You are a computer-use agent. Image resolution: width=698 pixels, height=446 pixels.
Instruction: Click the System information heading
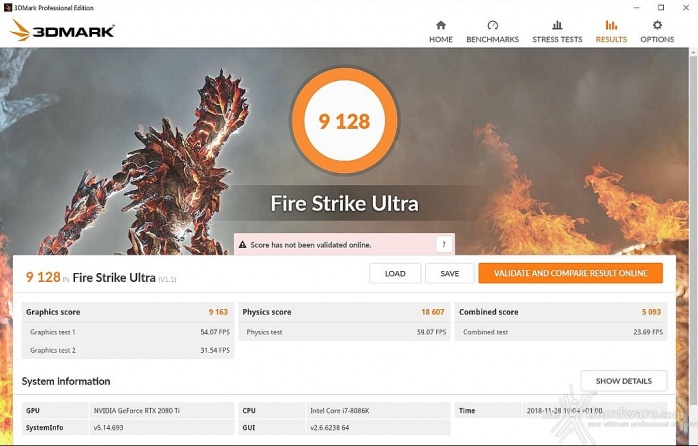pos(66,381)
